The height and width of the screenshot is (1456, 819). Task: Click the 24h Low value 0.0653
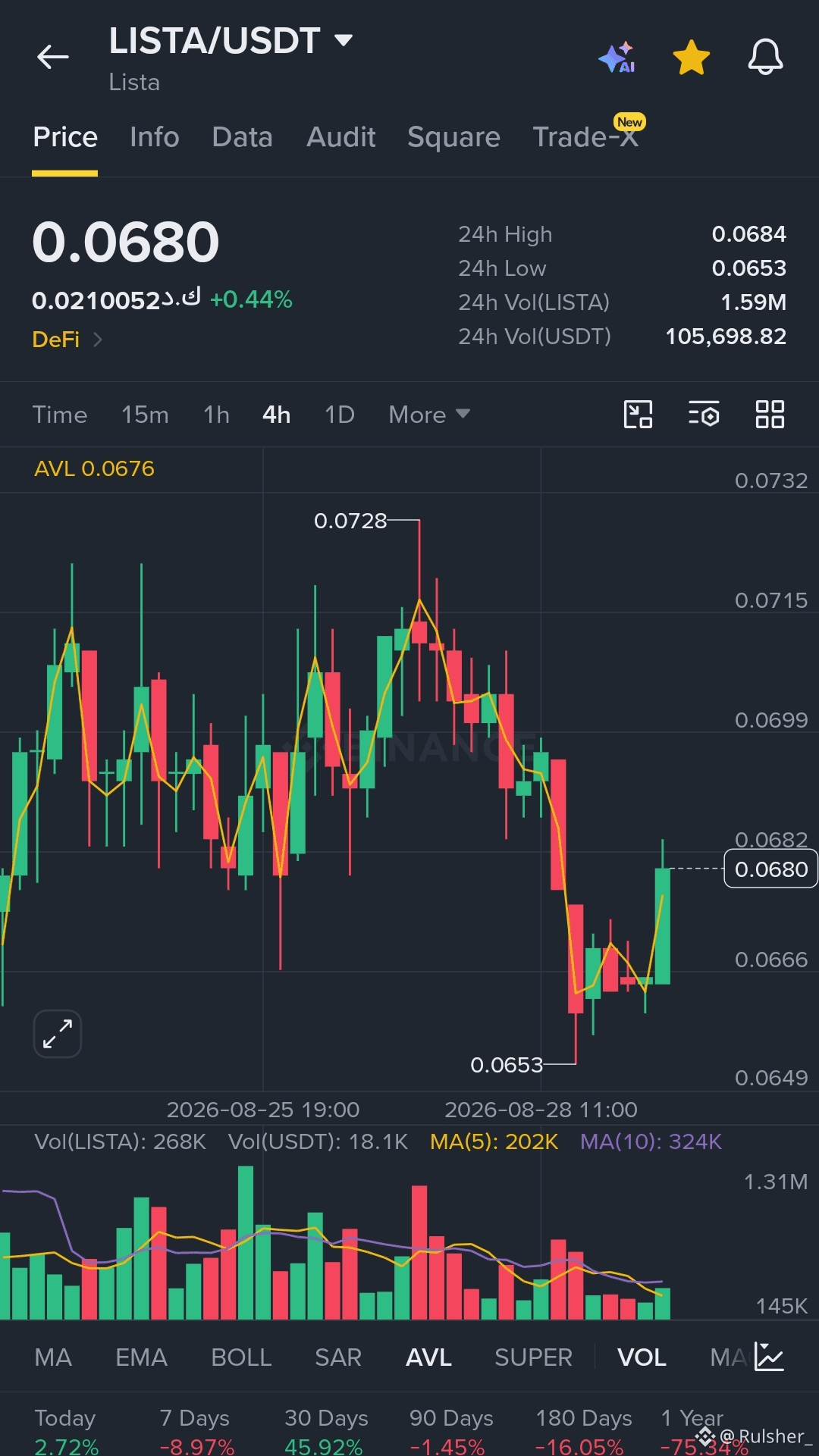click(x=748, y=268)
